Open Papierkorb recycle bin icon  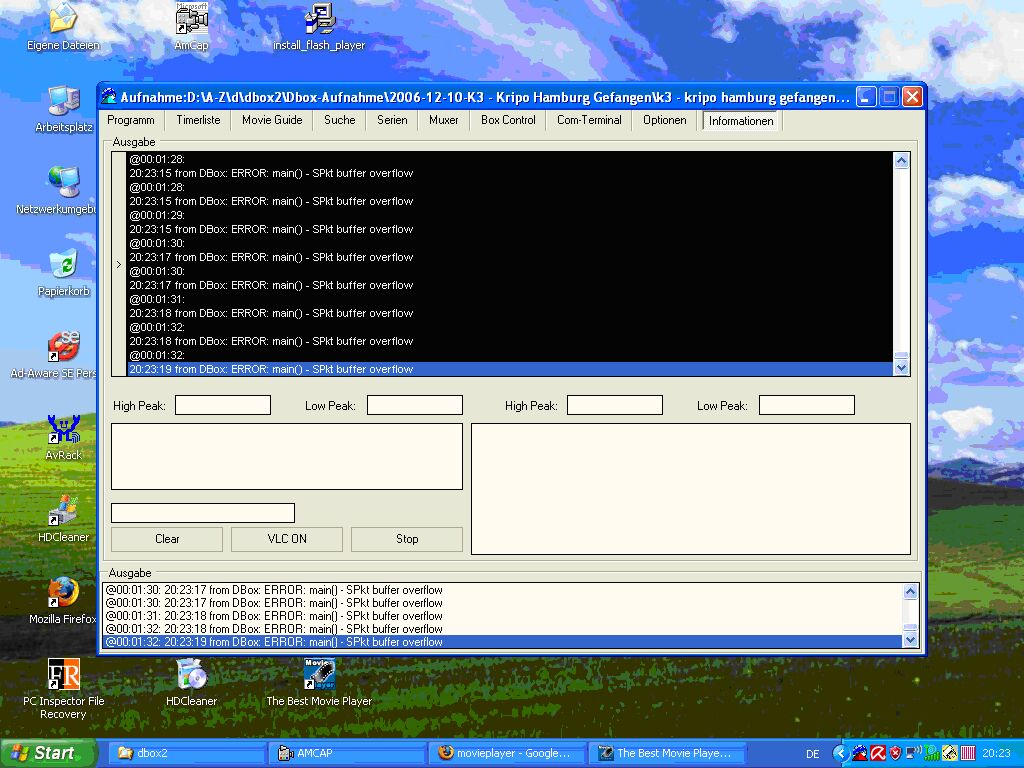click(63, 265)
